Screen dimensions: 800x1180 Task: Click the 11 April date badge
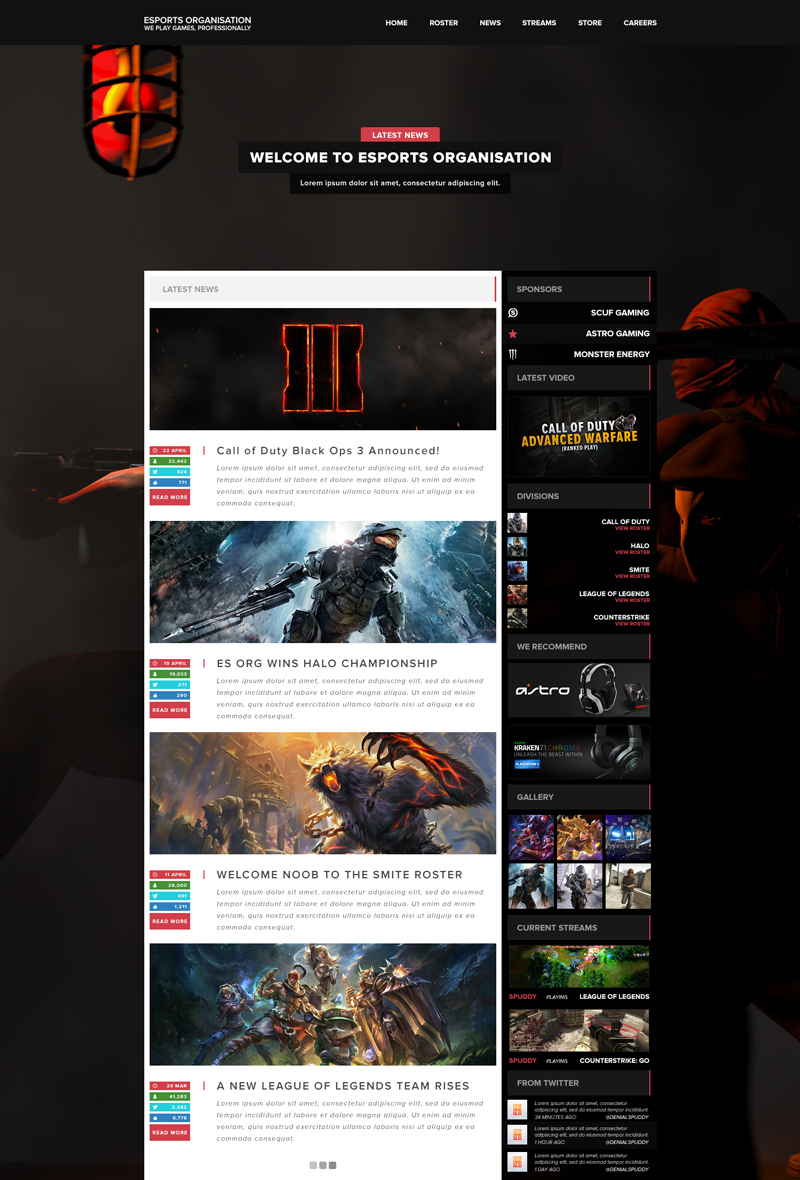point(169,874)
